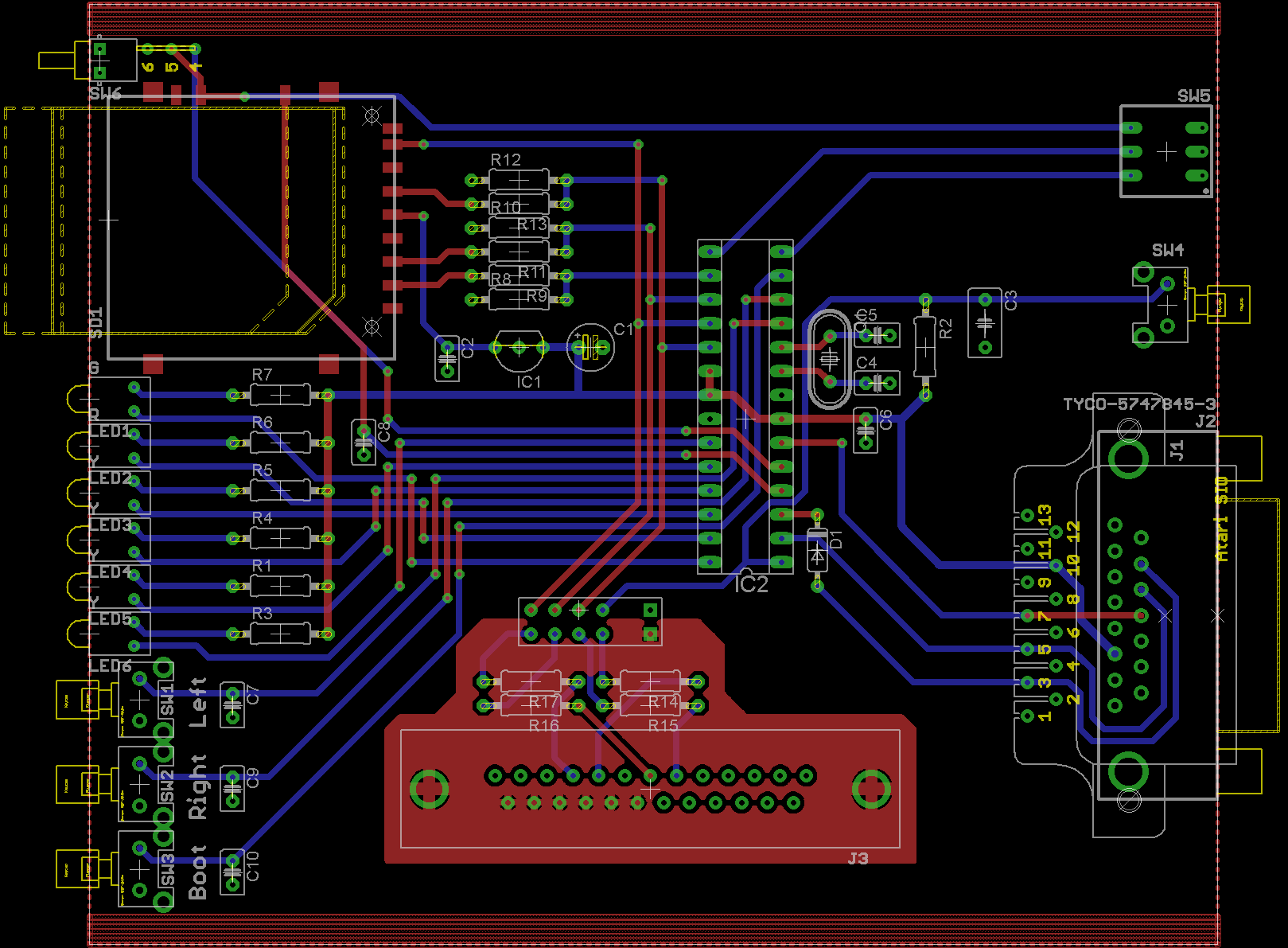
Task: Select the C6 capacitor label
Action: 886,419
